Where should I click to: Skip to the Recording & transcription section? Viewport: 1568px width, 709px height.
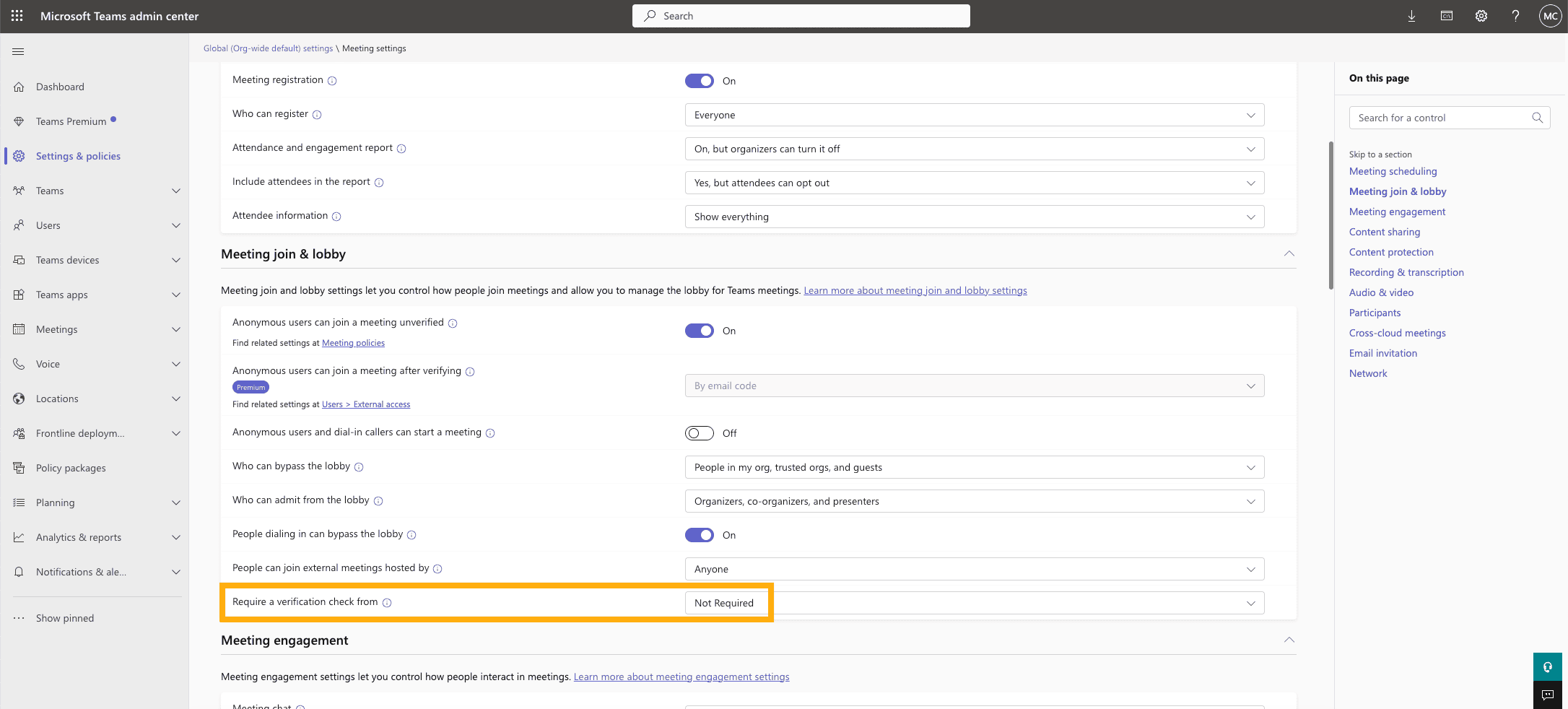pyautogui.click(x=1406, y=272)
